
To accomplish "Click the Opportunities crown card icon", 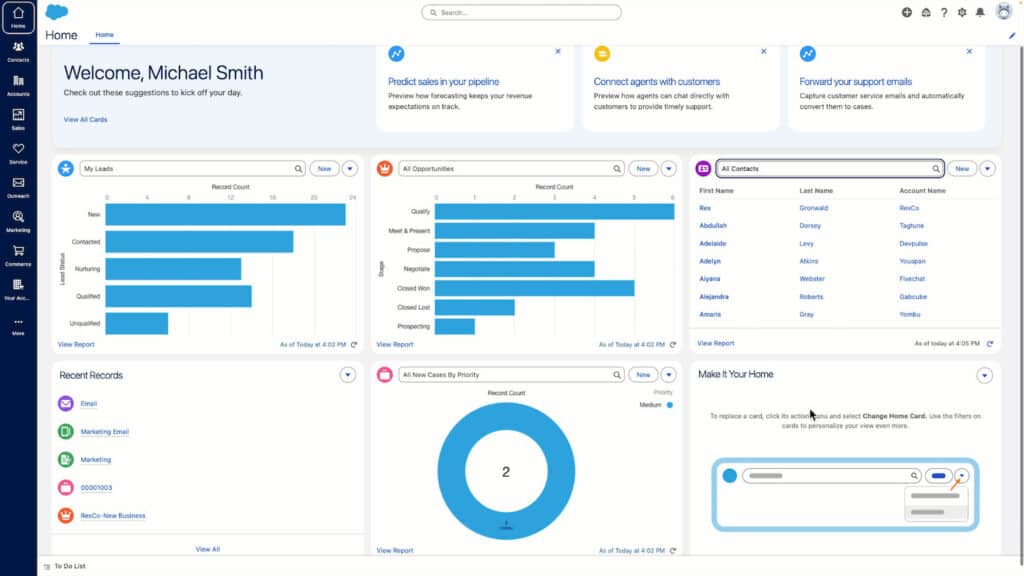I will tap(385, 168).
